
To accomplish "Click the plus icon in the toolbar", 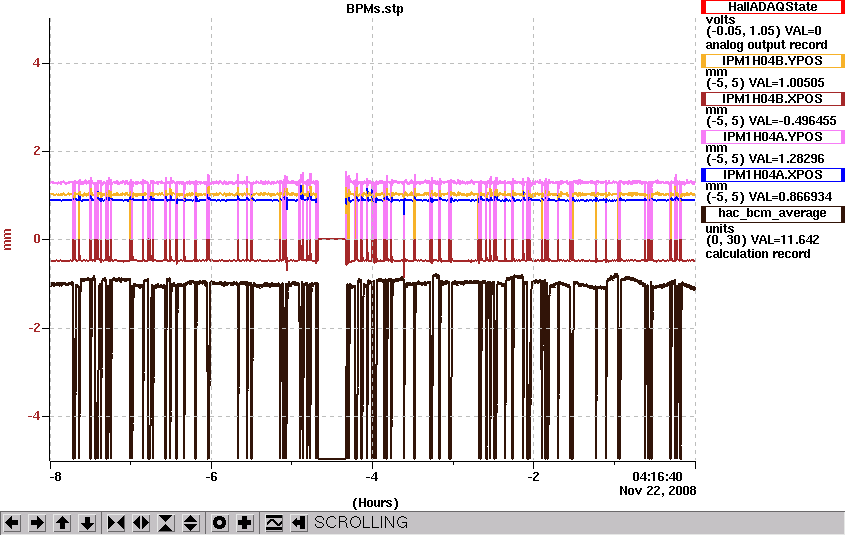I will point(245,523).
